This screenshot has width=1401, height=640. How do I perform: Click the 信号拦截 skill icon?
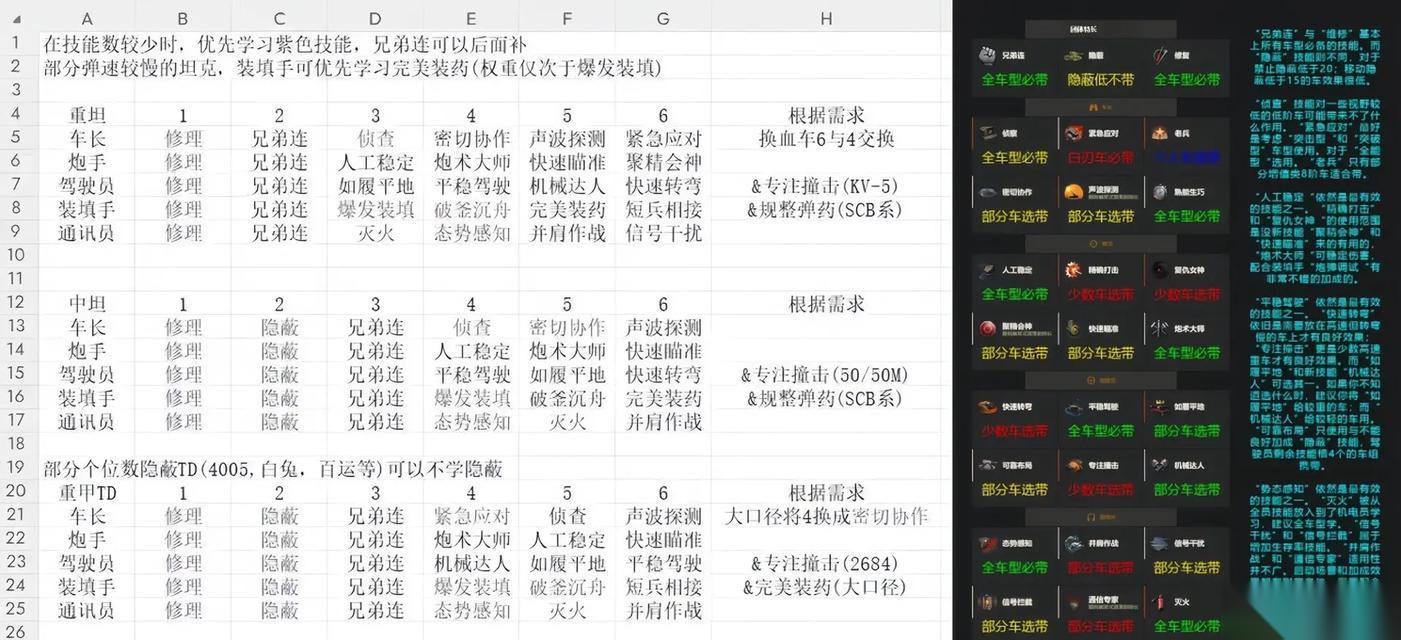tap(987, 602)
